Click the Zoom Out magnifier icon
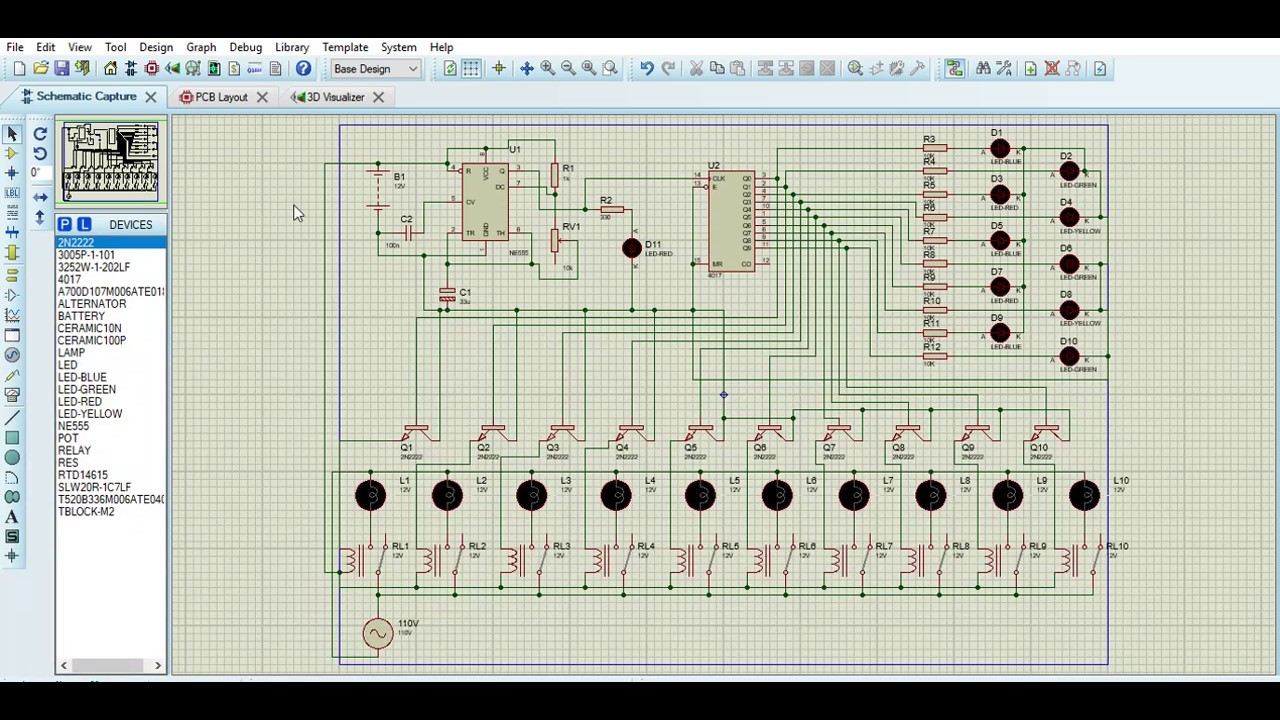 pyautogui.click(x=568, y=68)
